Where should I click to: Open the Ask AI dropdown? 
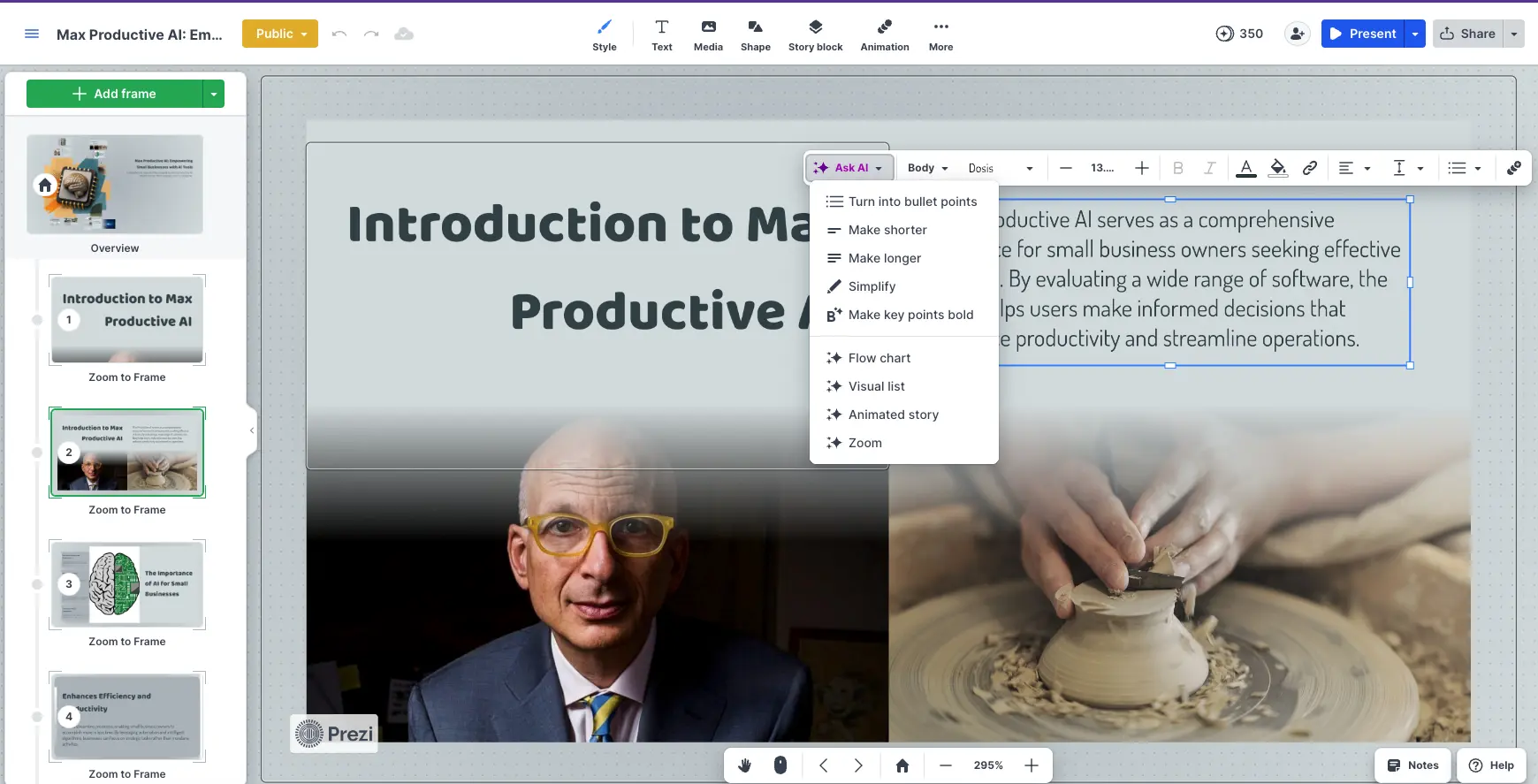(849, 168)
